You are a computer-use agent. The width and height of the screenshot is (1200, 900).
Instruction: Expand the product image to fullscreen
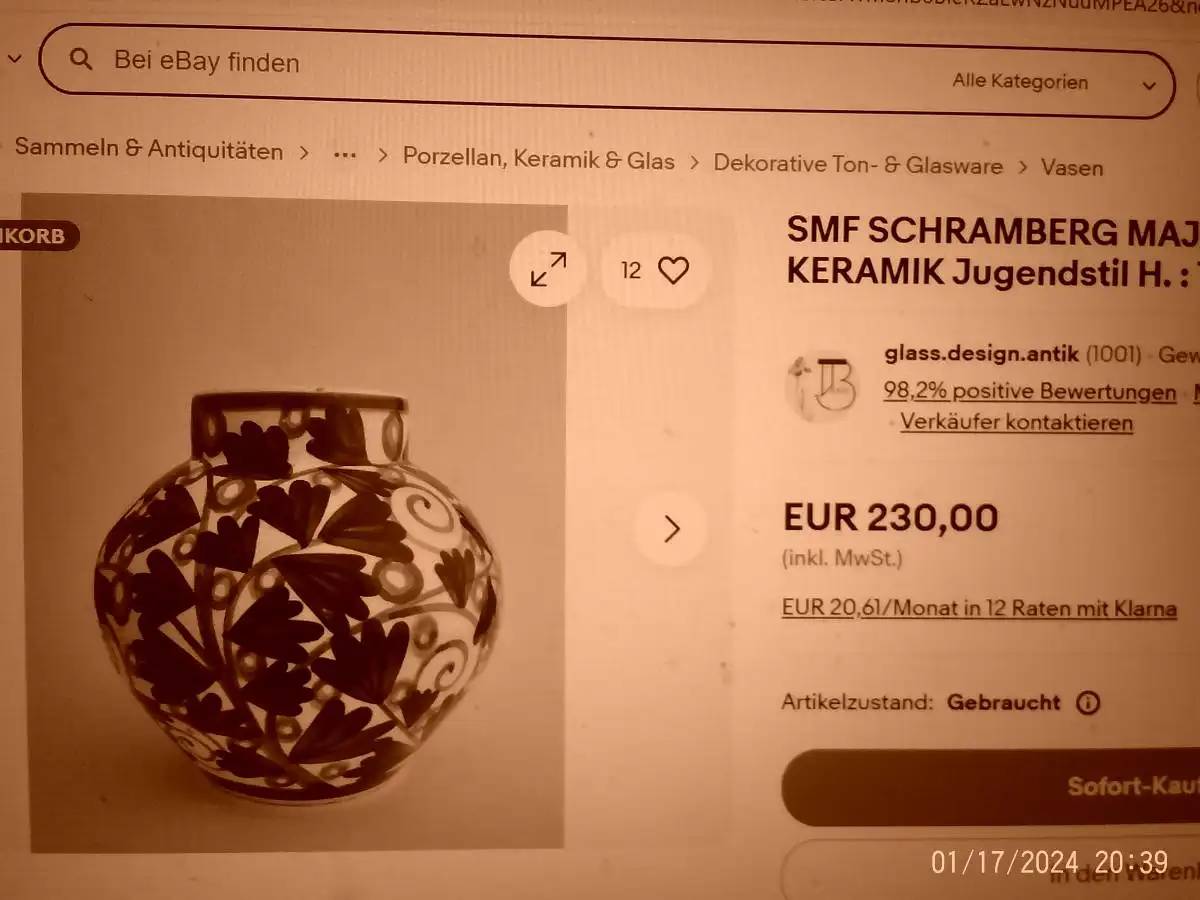[548, 270]
